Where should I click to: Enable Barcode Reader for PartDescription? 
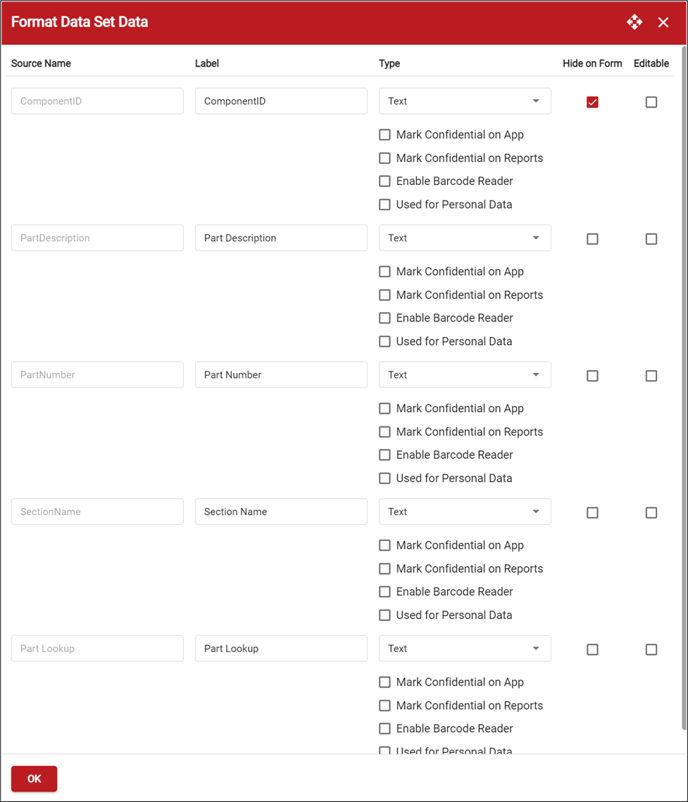pos(385,318)
